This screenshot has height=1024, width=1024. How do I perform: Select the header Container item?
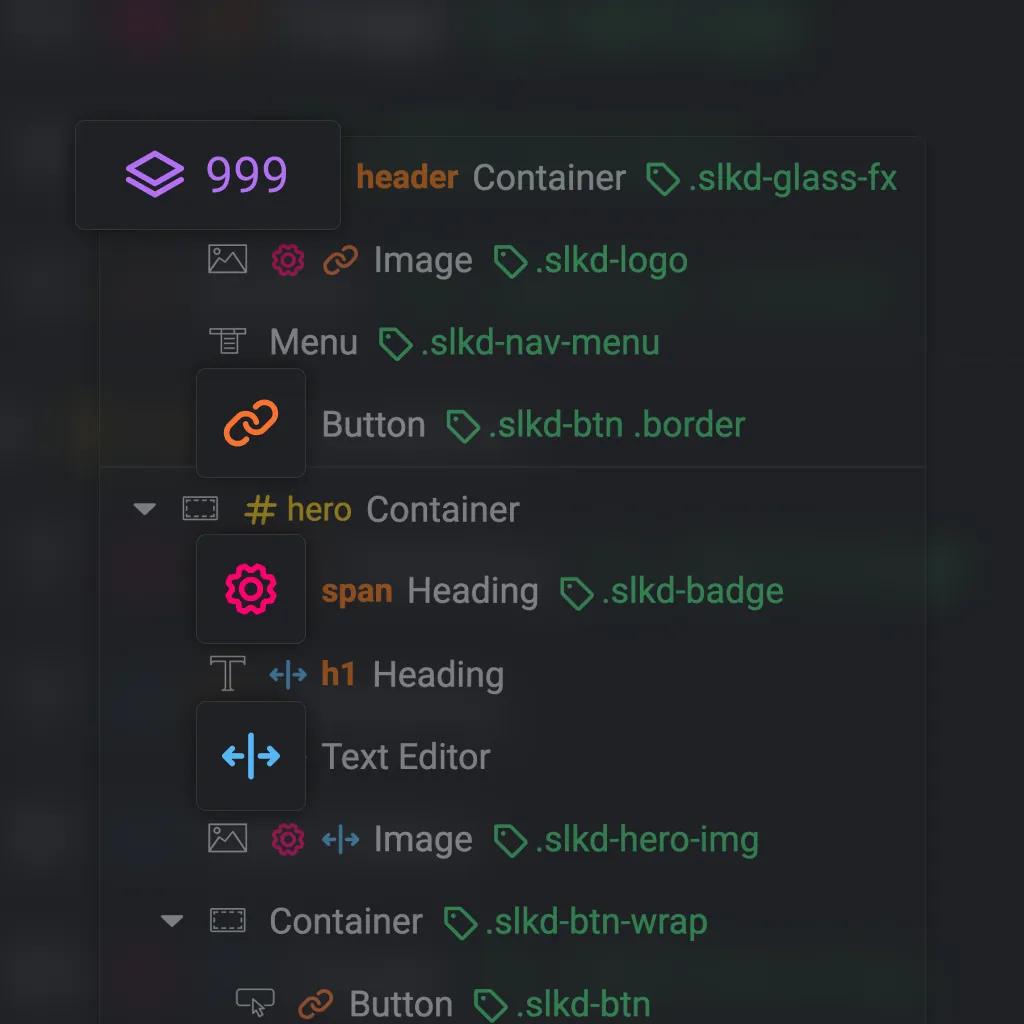(x=490, y=178)
